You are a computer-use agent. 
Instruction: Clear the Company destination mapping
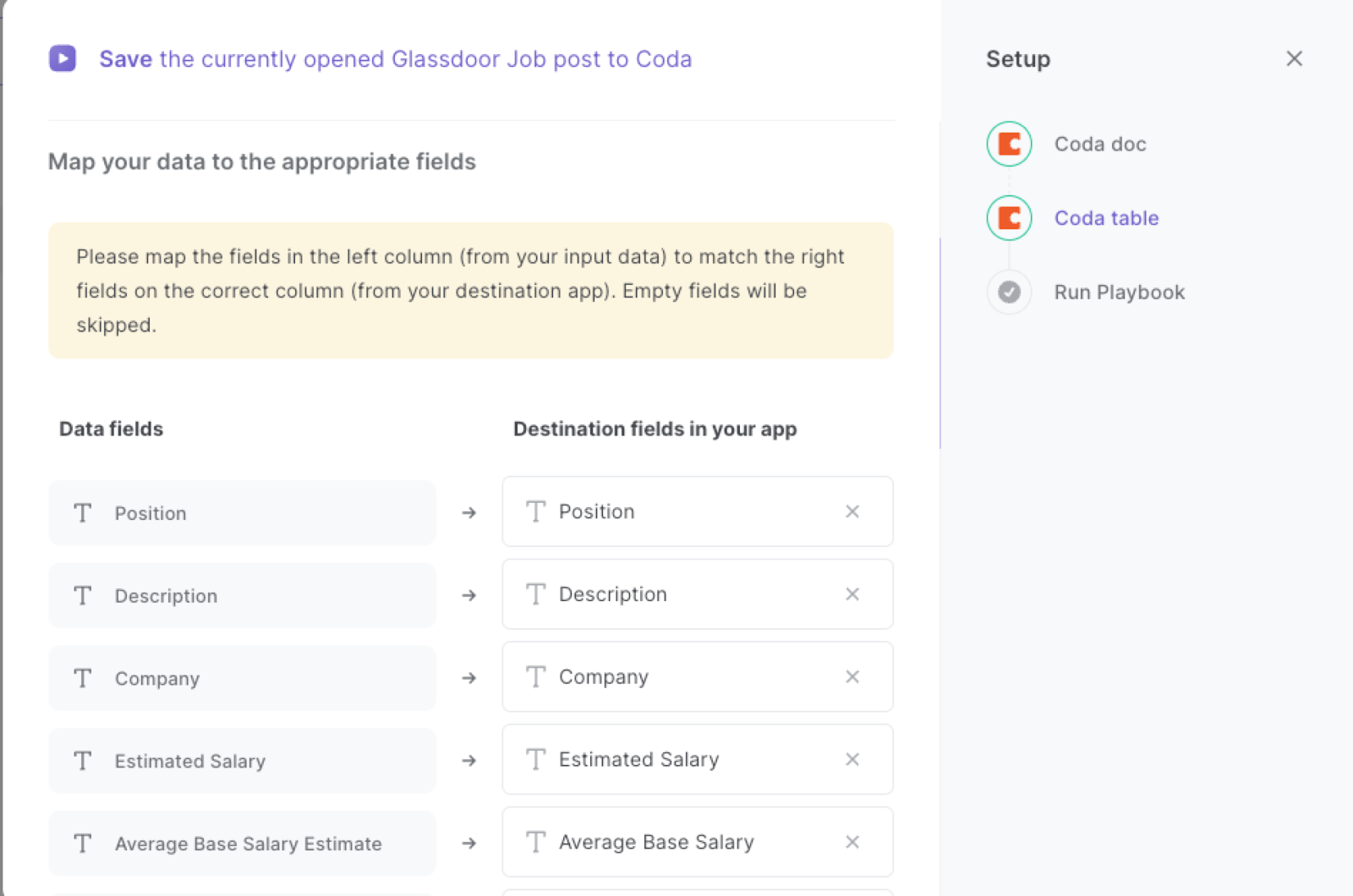(852, 677)
